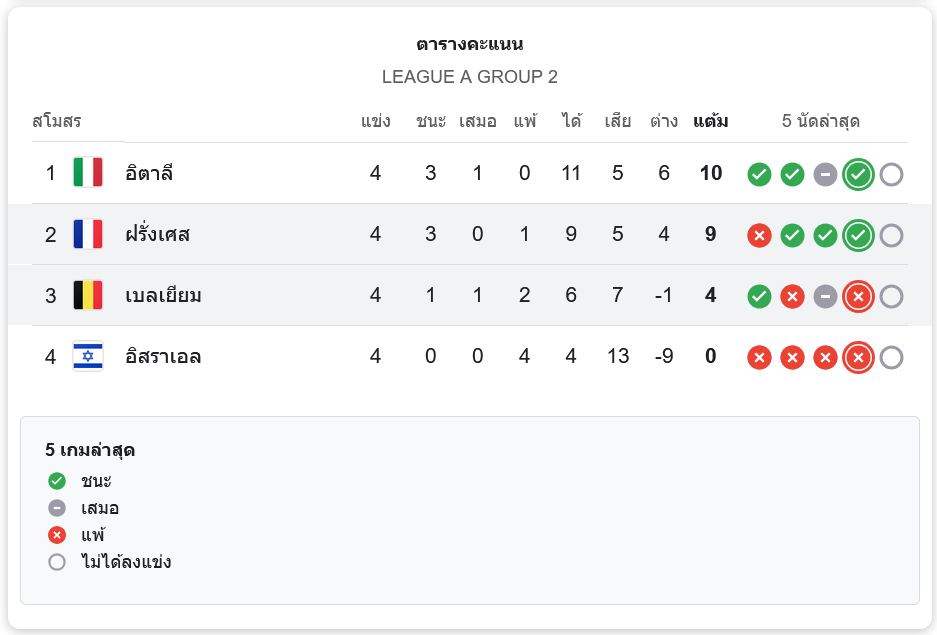Click Italy's highlighted latest win icon
Viewport: 937px width, 635px height.
click(858, 174)
